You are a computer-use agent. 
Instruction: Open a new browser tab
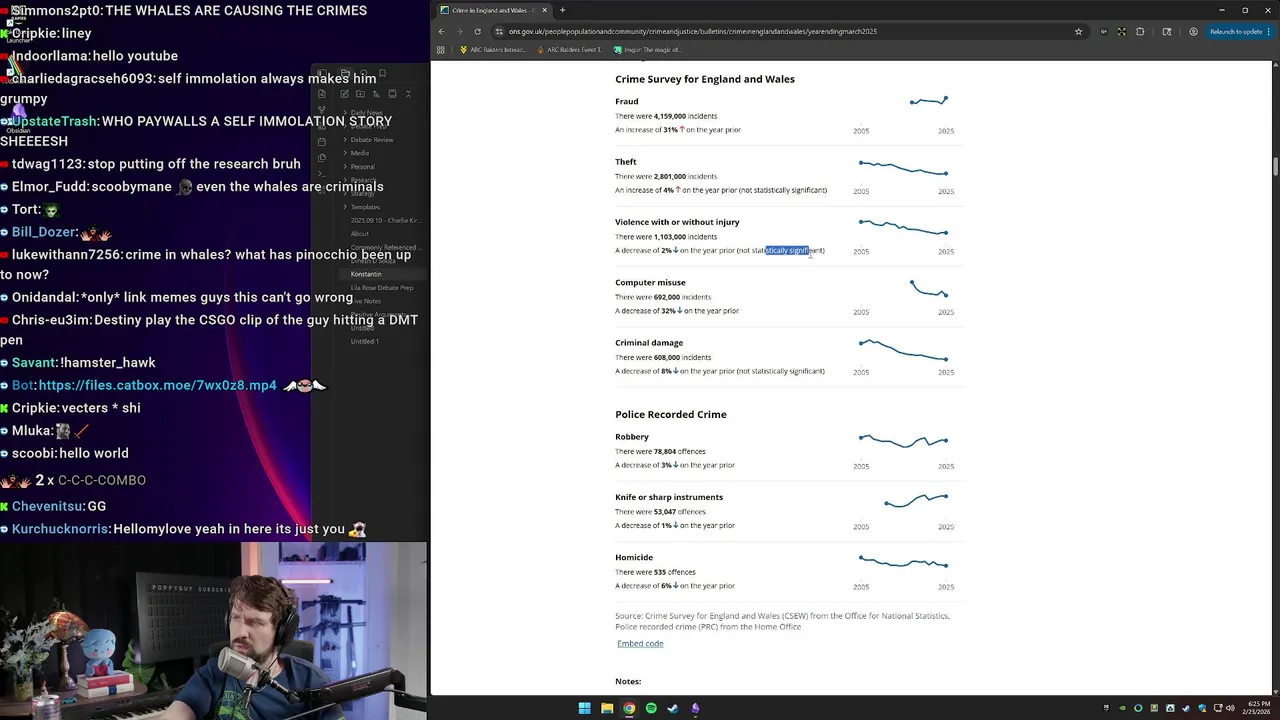(562, 10)
